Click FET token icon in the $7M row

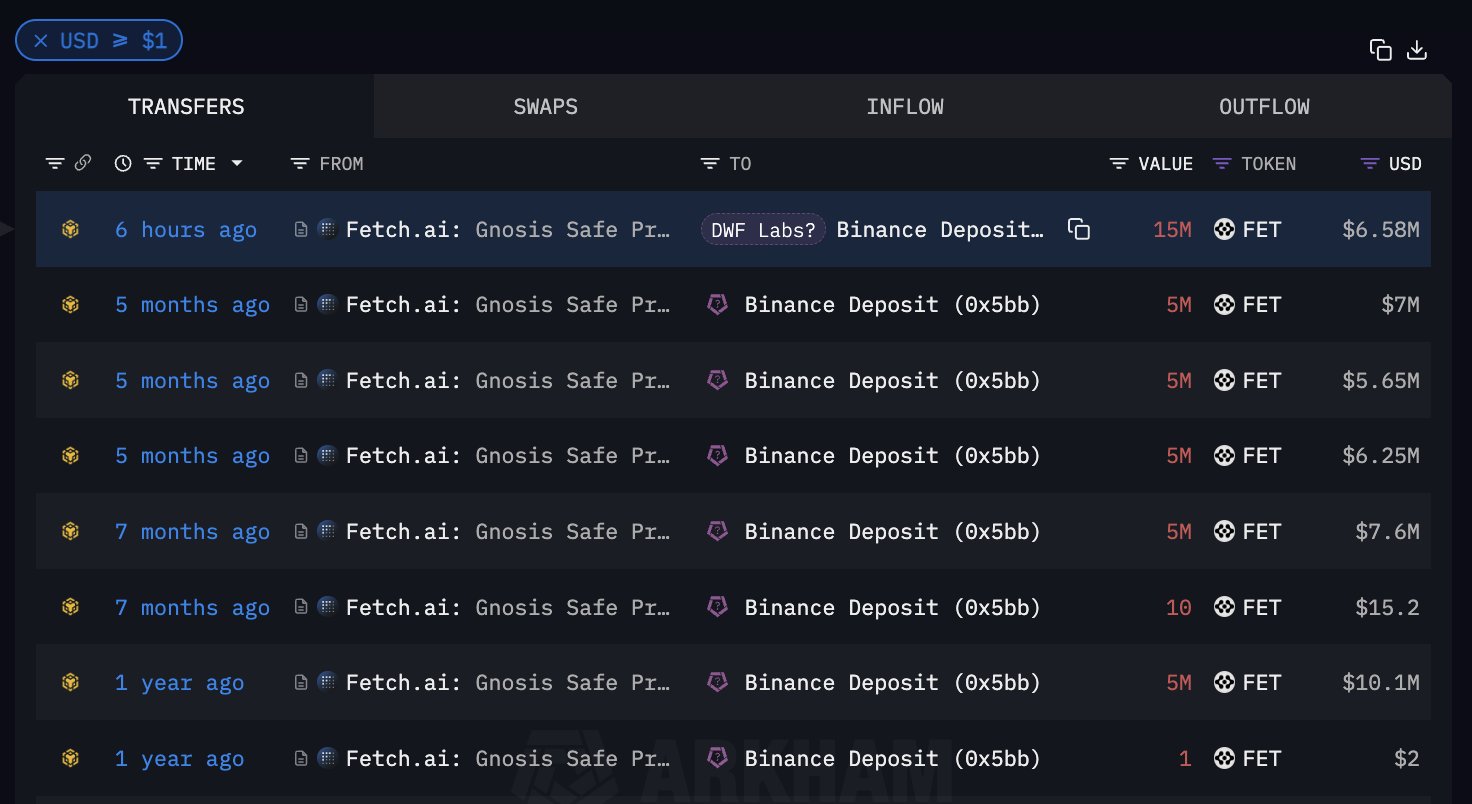(x=1224, y=305)
